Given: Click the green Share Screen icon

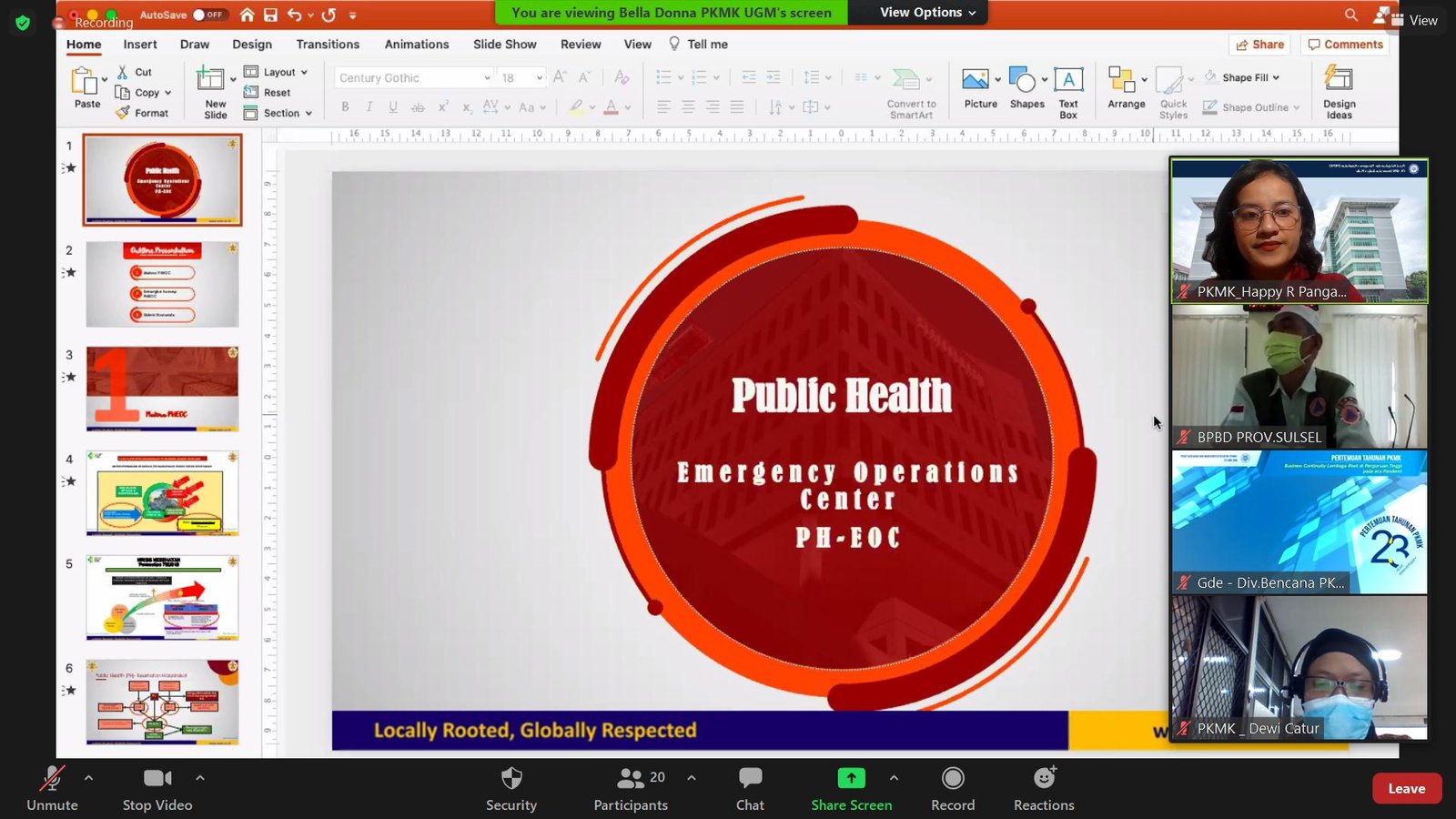Looking at the screenshot, I should [x=851, y=779].
